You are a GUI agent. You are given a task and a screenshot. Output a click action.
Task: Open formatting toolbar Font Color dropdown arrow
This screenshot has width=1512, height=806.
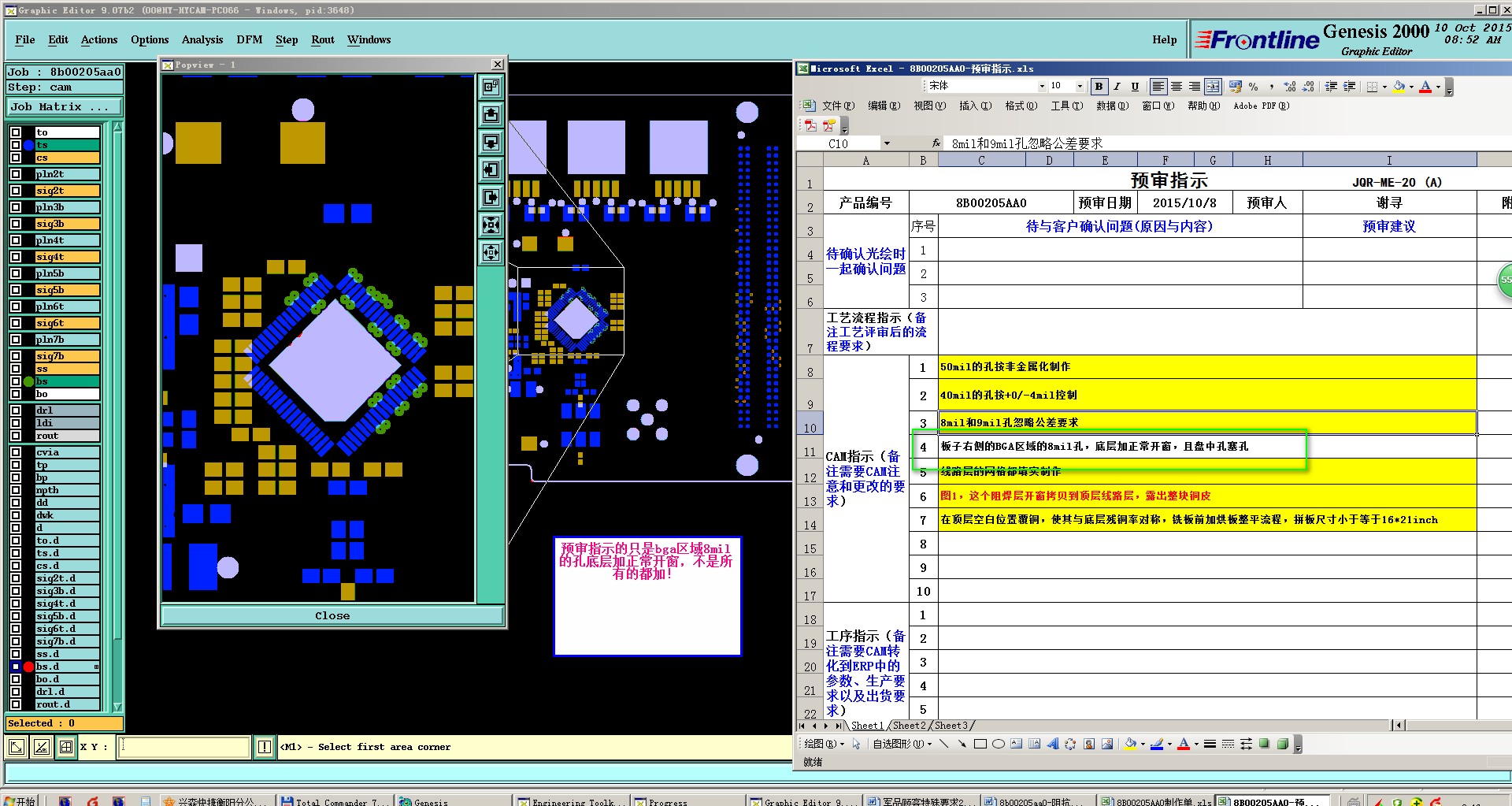click(1438, 87)
